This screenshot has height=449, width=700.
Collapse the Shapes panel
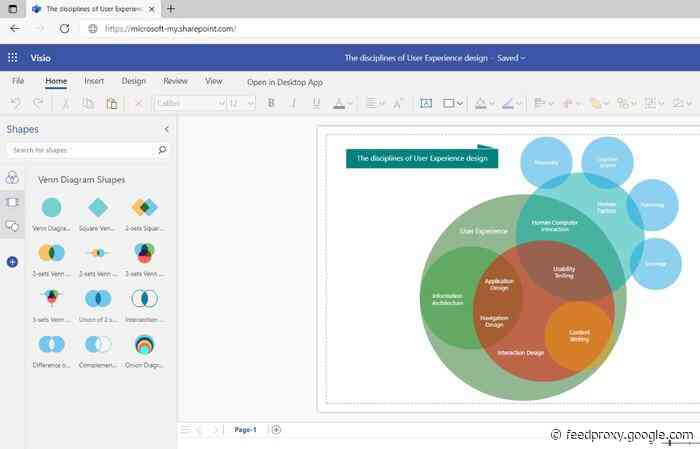point(167,129)
